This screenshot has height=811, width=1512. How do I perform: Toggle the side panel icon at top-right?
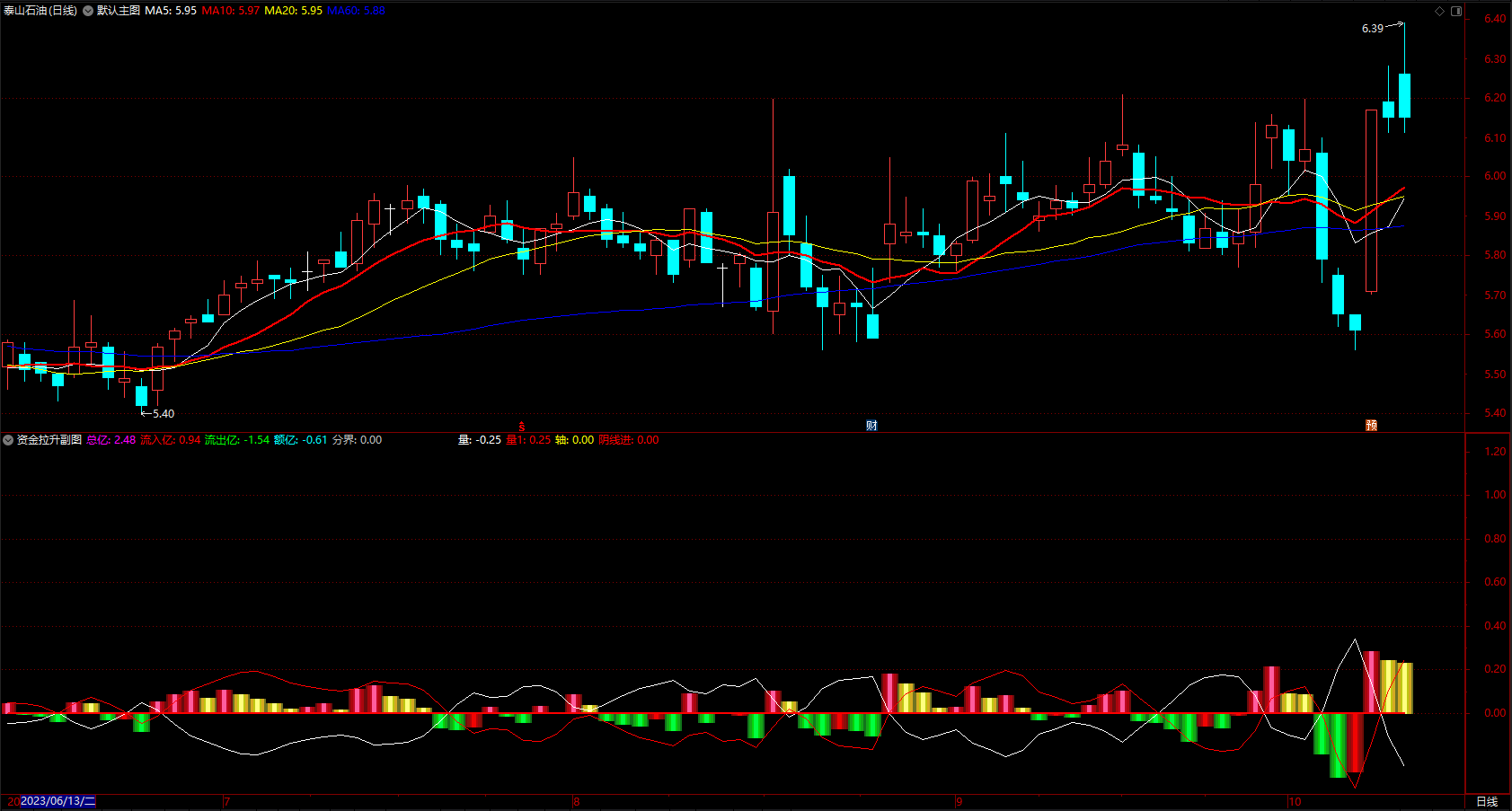(1456, 11)
